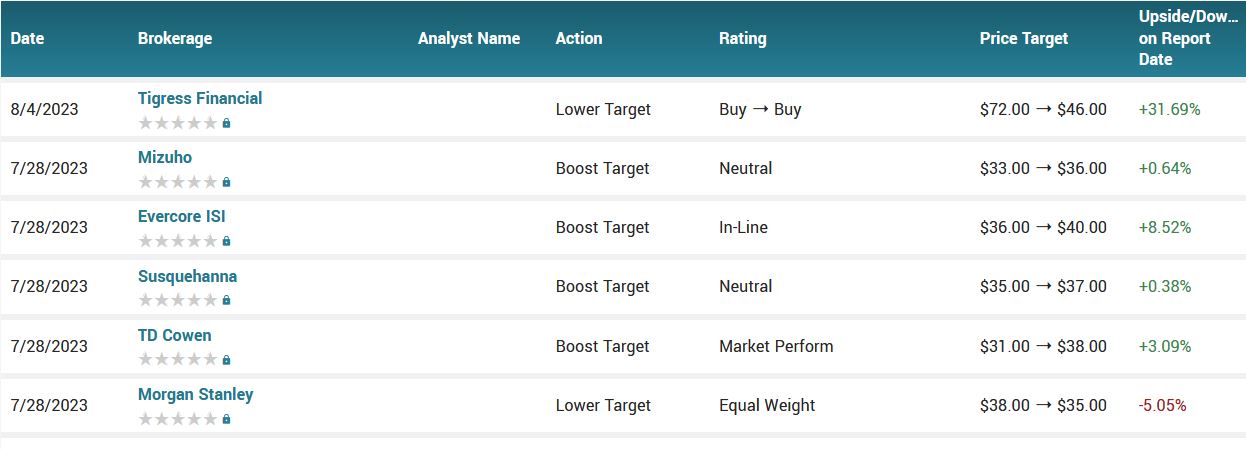Open the Morgan Stanley brokerage link
This screenshot has width=1246, height=449.
tap(196, 394)
